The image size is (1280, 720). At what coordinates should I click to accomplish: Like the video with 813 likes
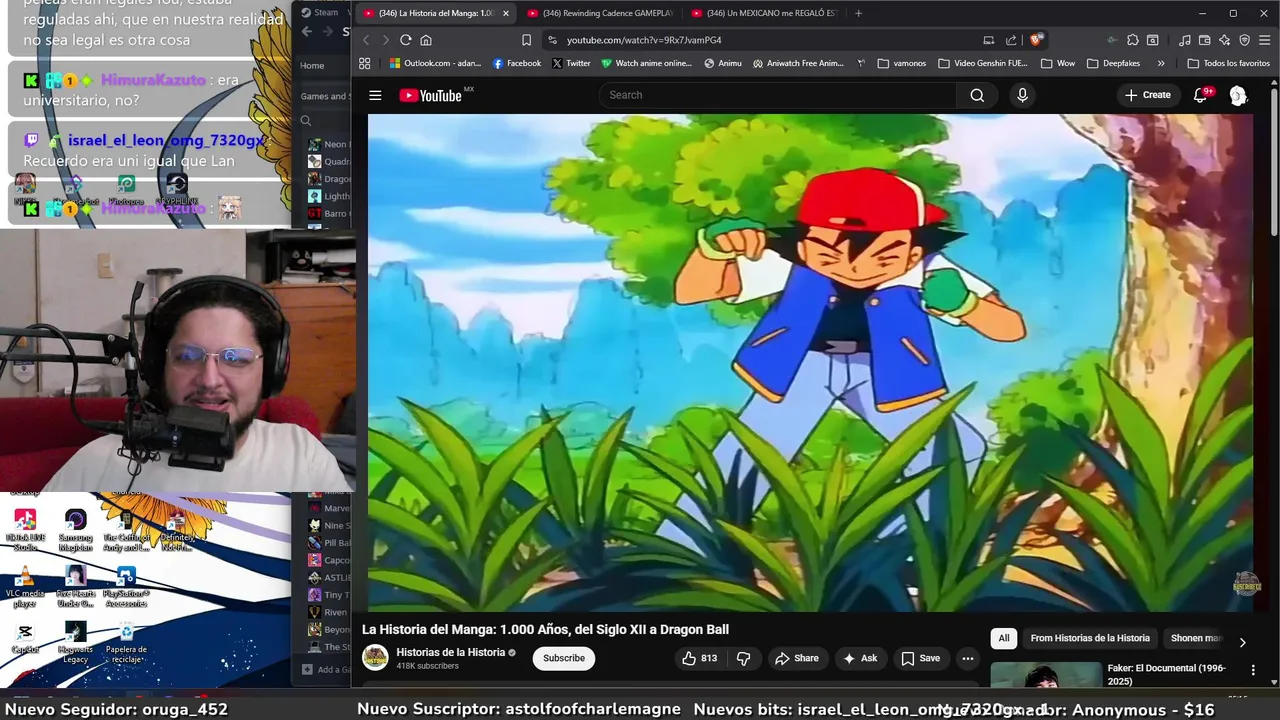tap(699, 658)
